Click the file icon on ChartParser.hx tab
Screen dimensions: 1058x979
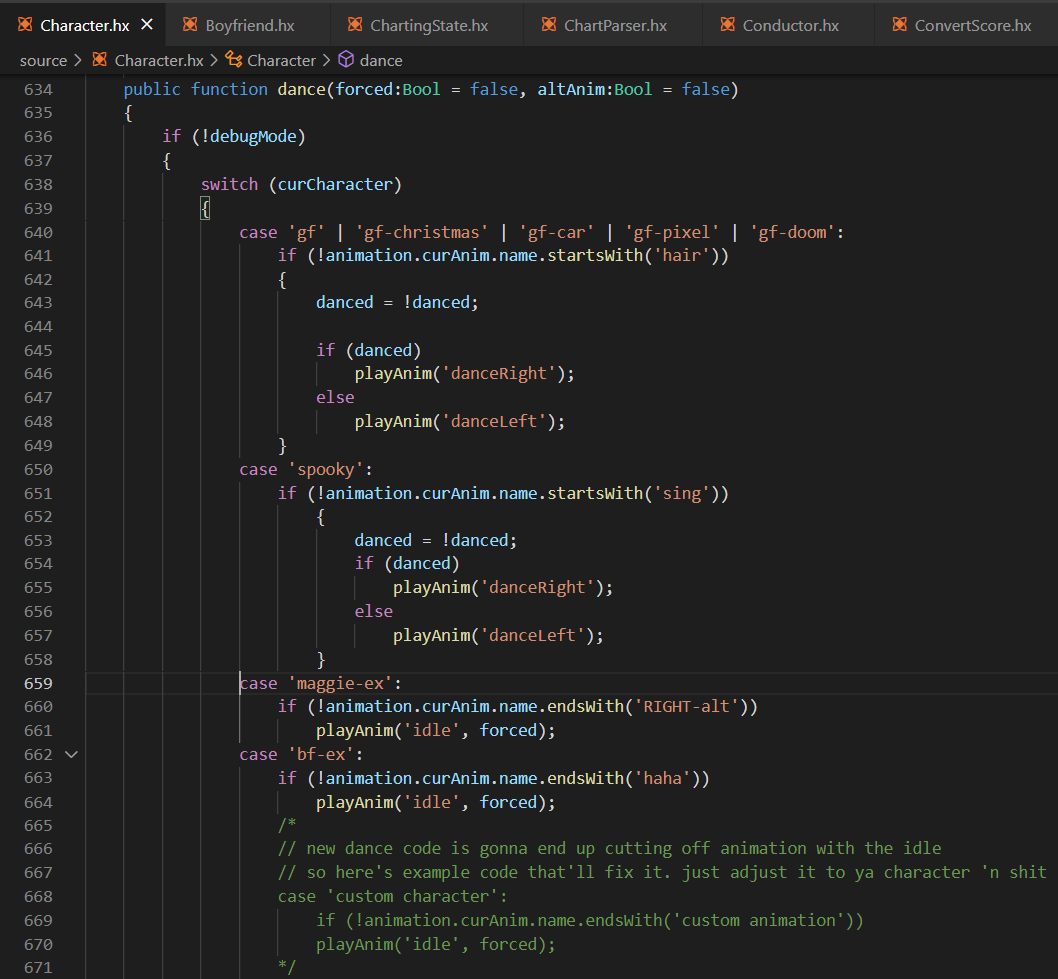click(x=548, y=25)
